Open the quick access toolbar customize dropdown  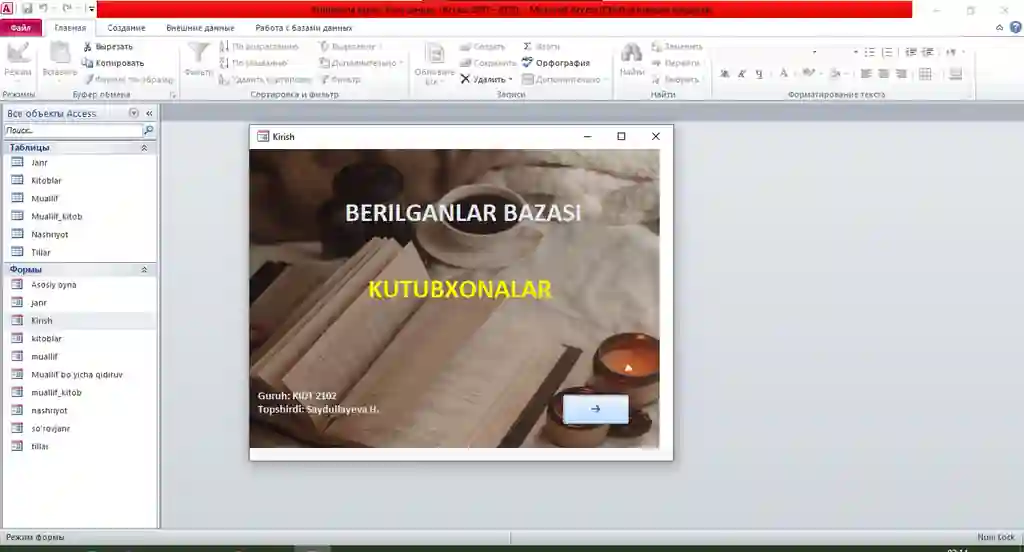pos(91,8)
